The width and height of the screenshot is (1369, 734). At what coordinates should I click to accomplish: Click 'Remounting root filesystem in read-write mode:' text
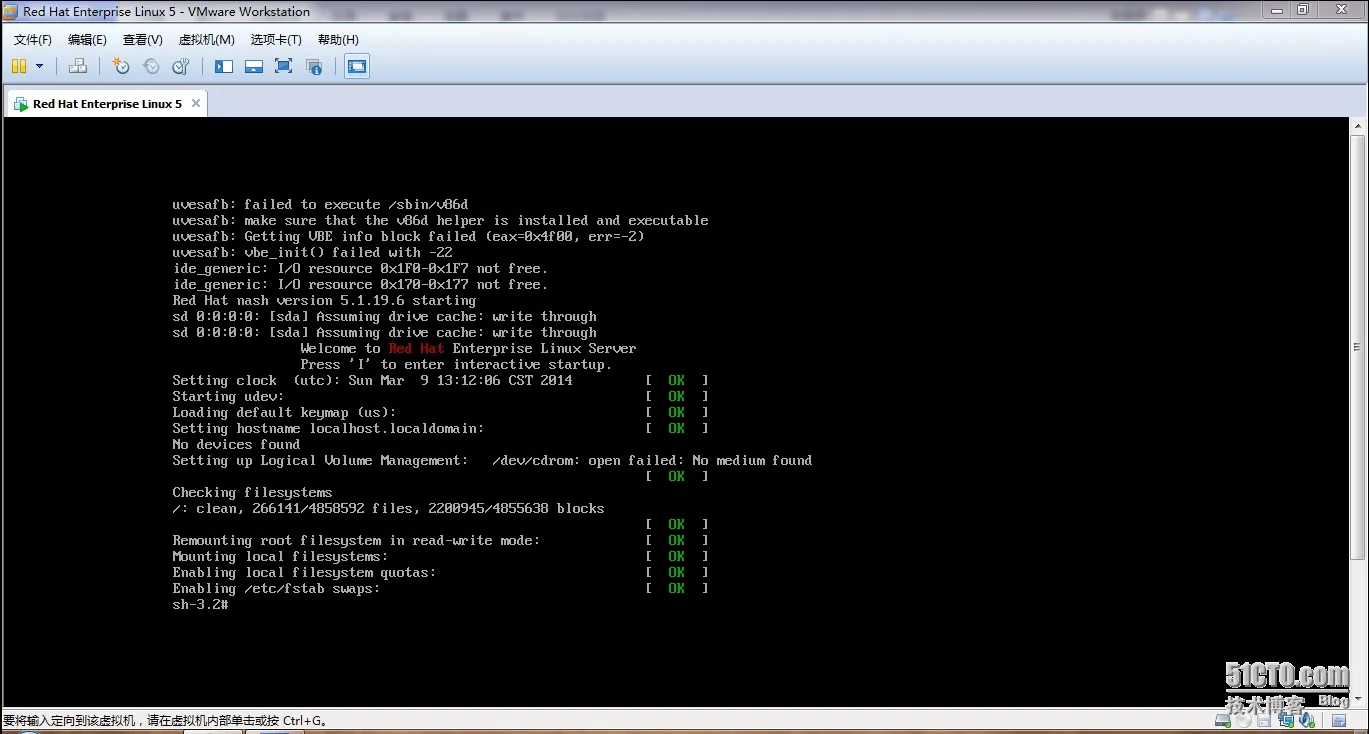[356, 540]
